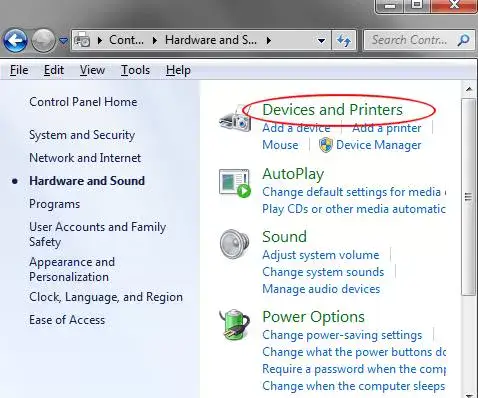Click Change power-saving settings link

click(x=342, y=335)
